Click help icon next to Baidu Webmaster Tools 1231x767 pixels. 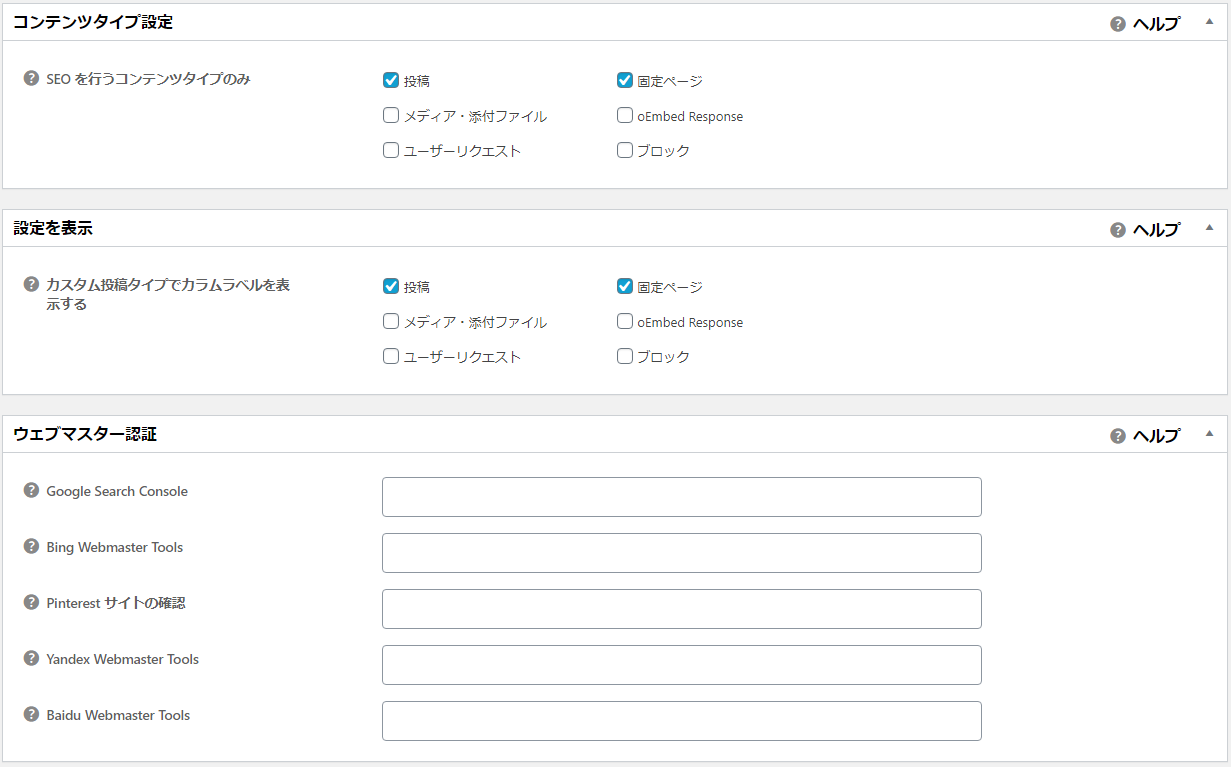point(31,715)
